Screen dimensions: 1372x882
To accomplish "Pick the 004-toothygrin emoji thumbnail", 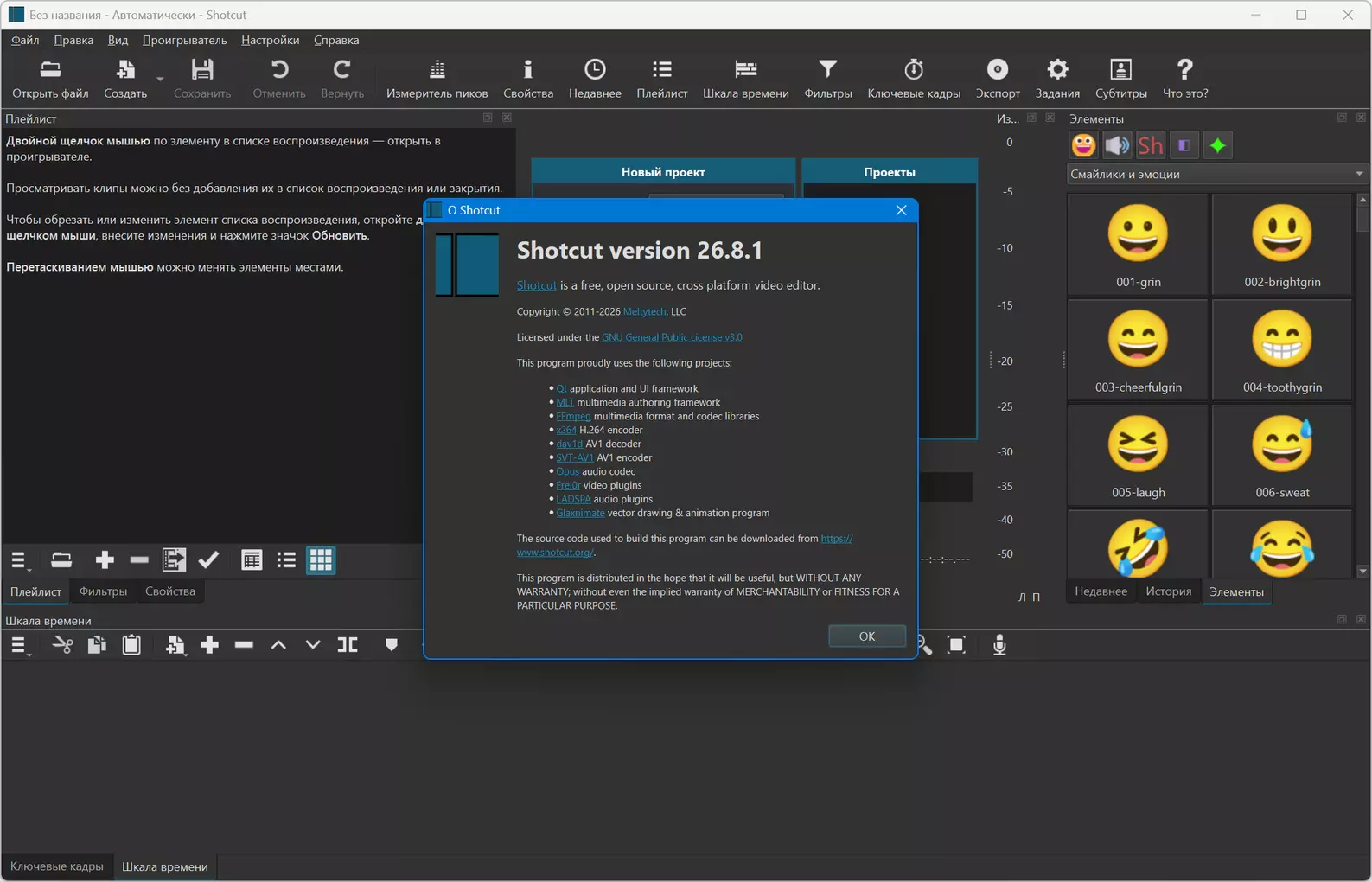I will coord(1282,349).
